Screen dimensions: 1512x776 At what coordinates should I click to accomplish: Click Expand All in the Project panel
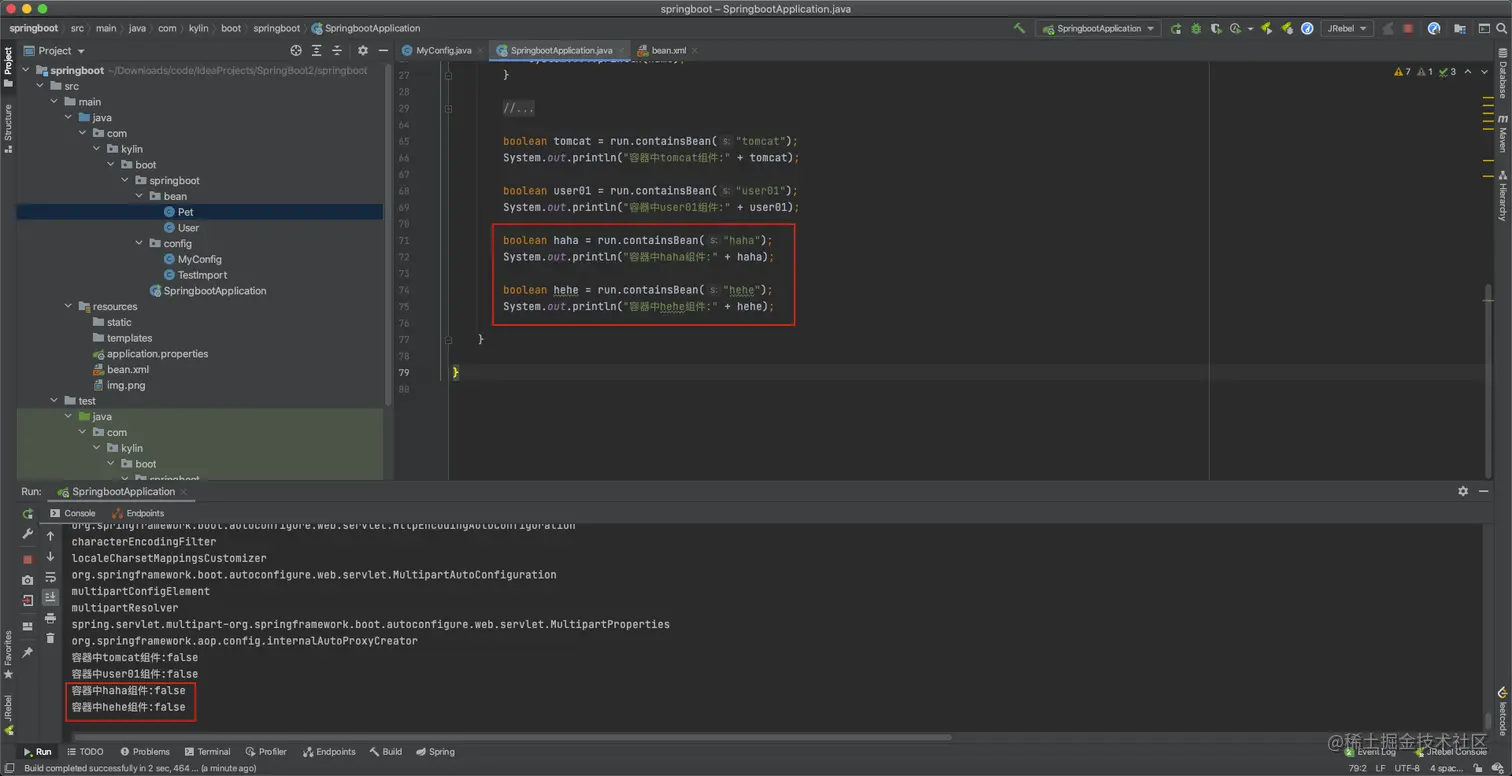(317, 50)
